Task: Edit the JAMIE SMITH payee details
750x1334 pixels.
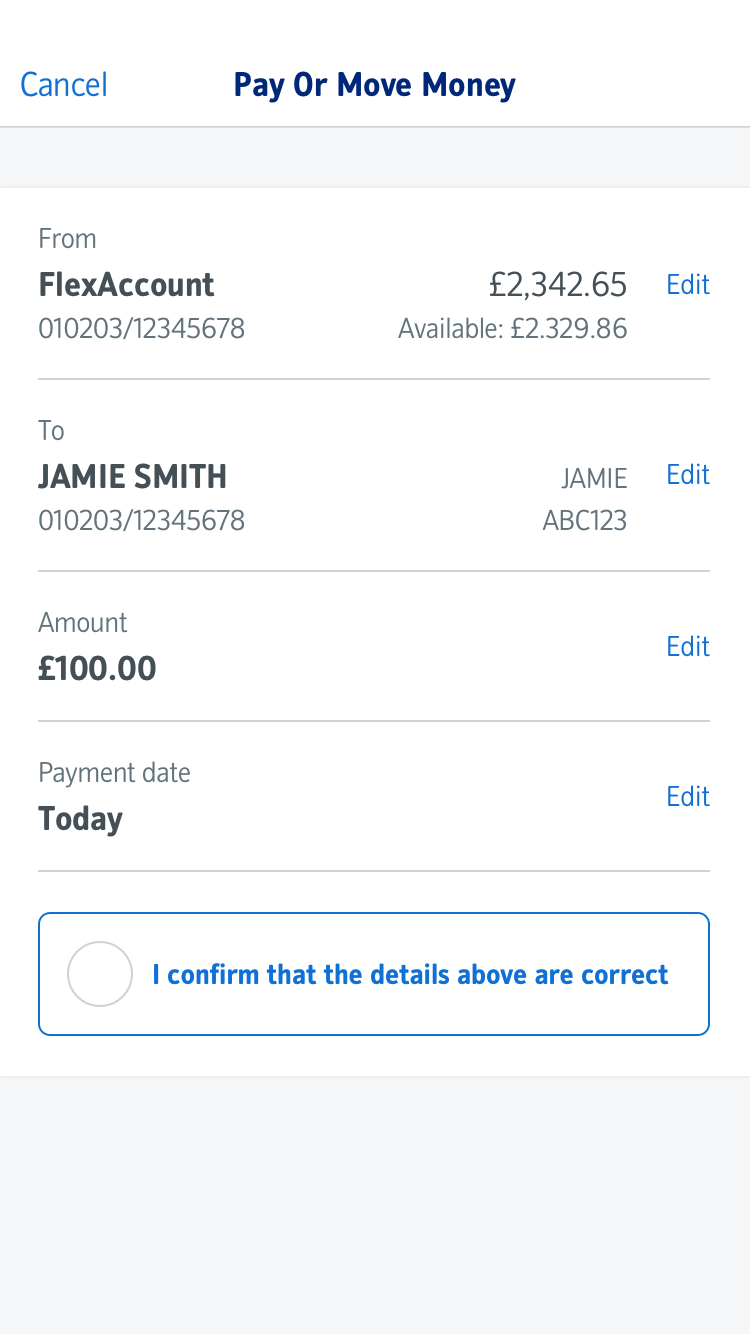Action: click(688, 475)
